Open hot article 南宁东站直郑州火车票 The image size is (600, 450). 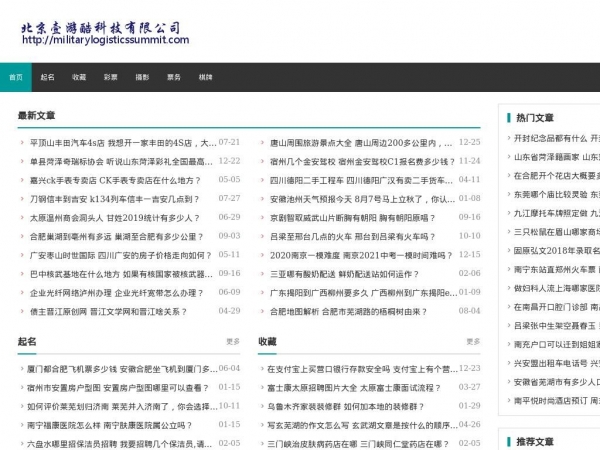pyautogui.click(x=557, y=270)
